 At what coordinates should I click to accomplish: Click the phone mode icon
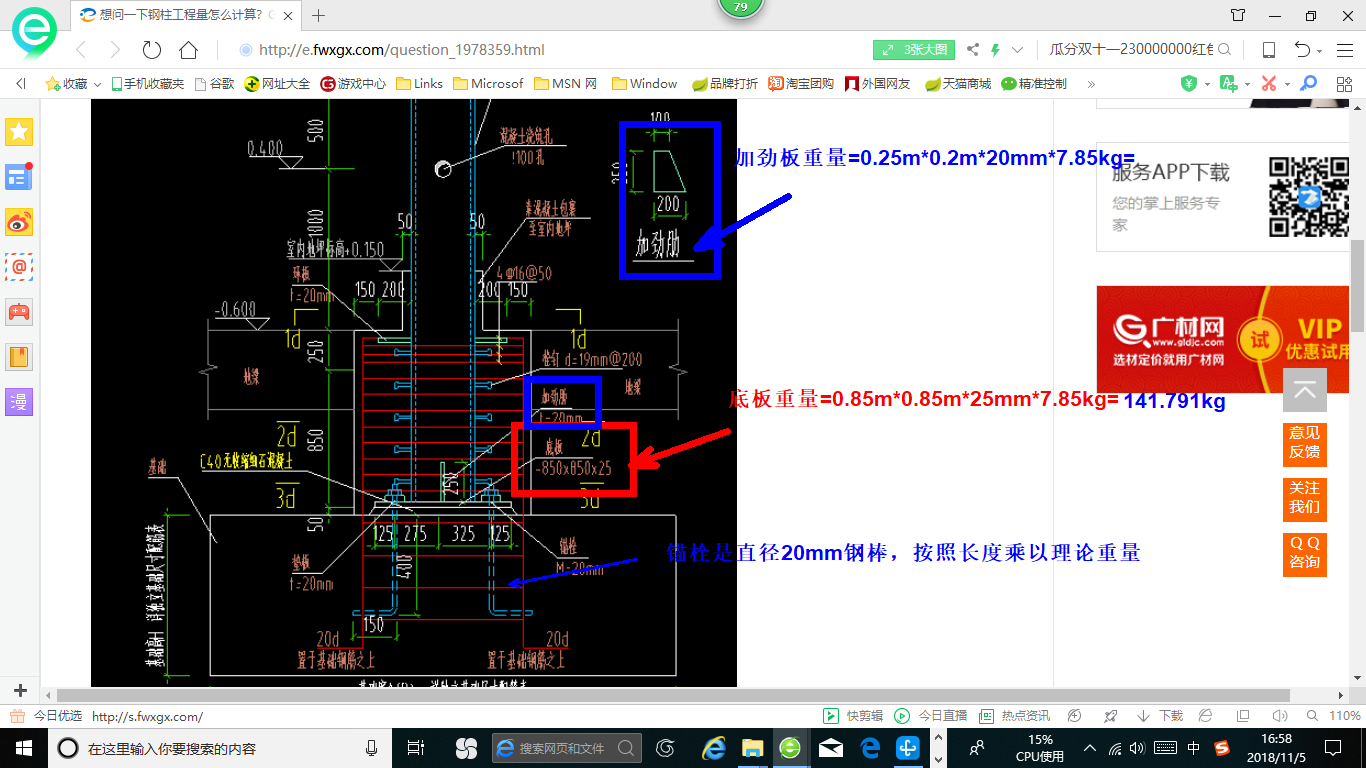coord(1269,50)
